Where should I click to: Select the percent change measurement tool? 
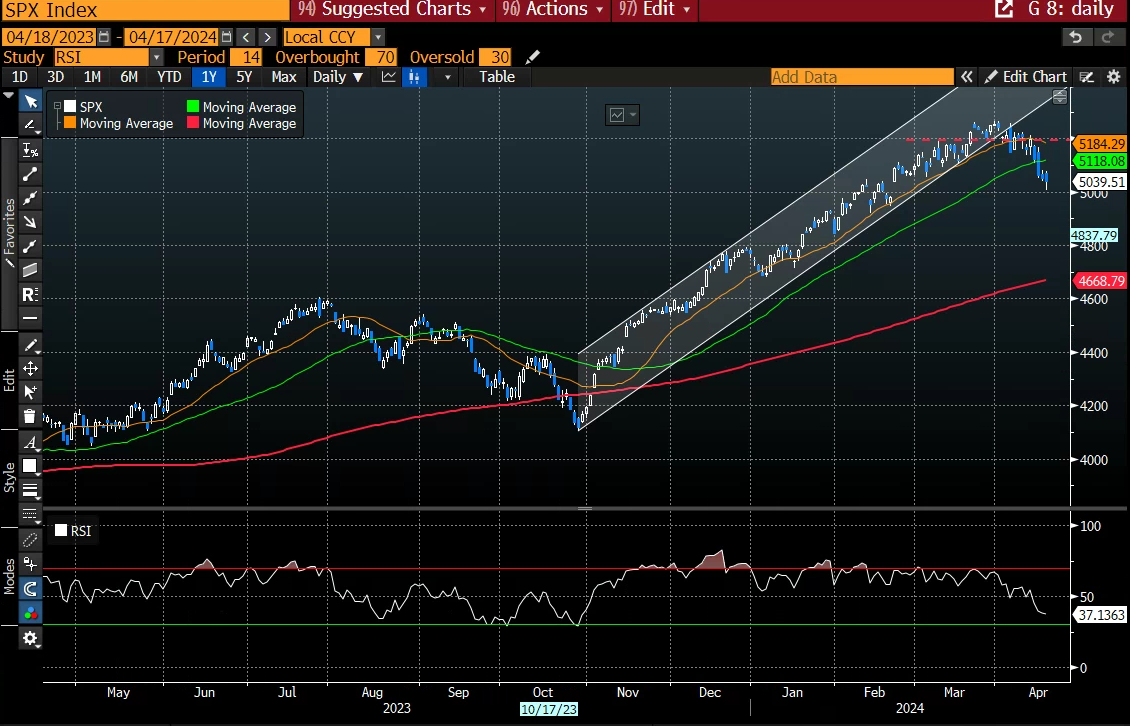click(30, 150)
